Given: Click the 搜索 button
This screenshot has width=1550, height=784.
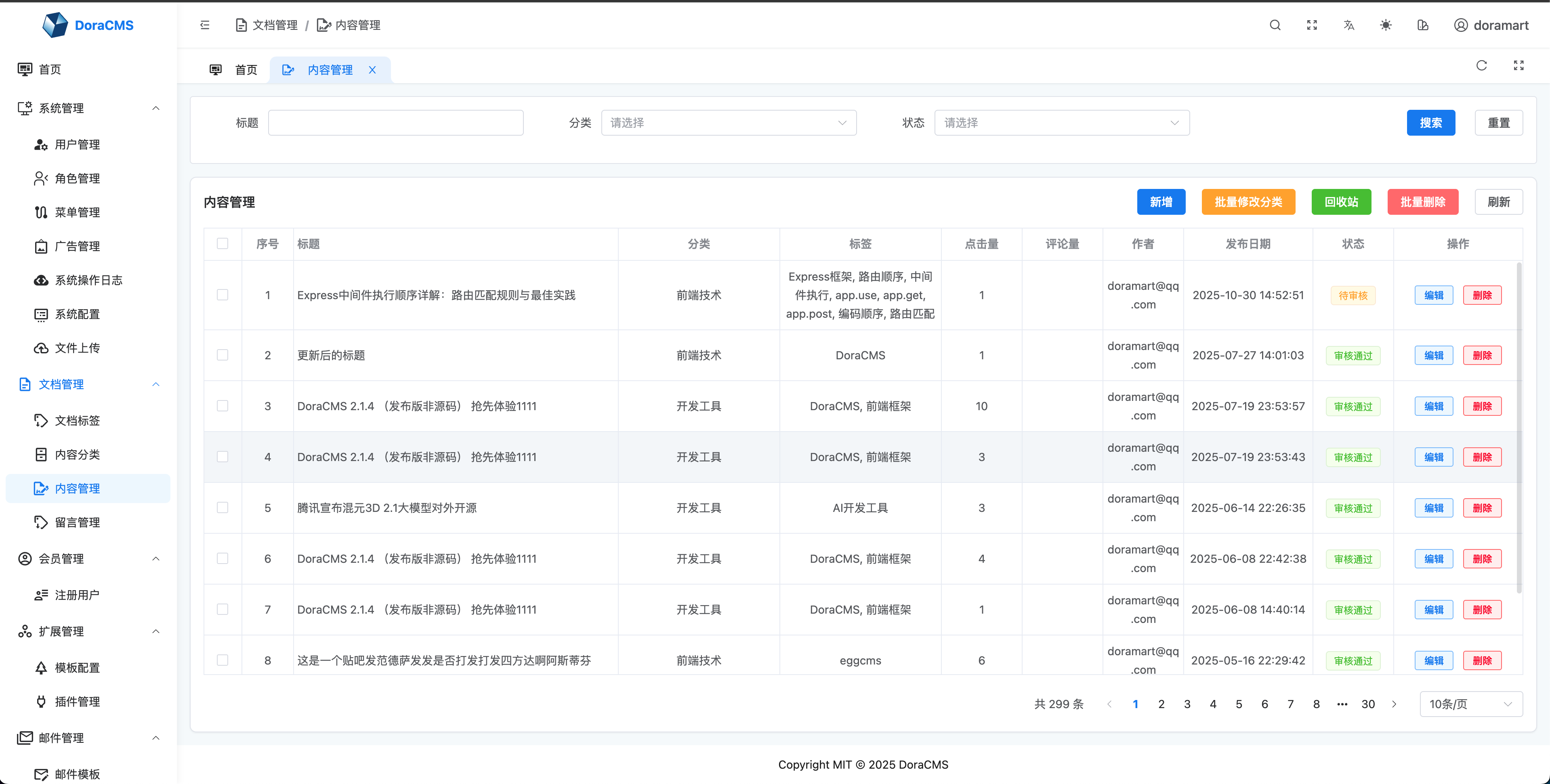Looking at the screenshot, I should (1431, 122).
